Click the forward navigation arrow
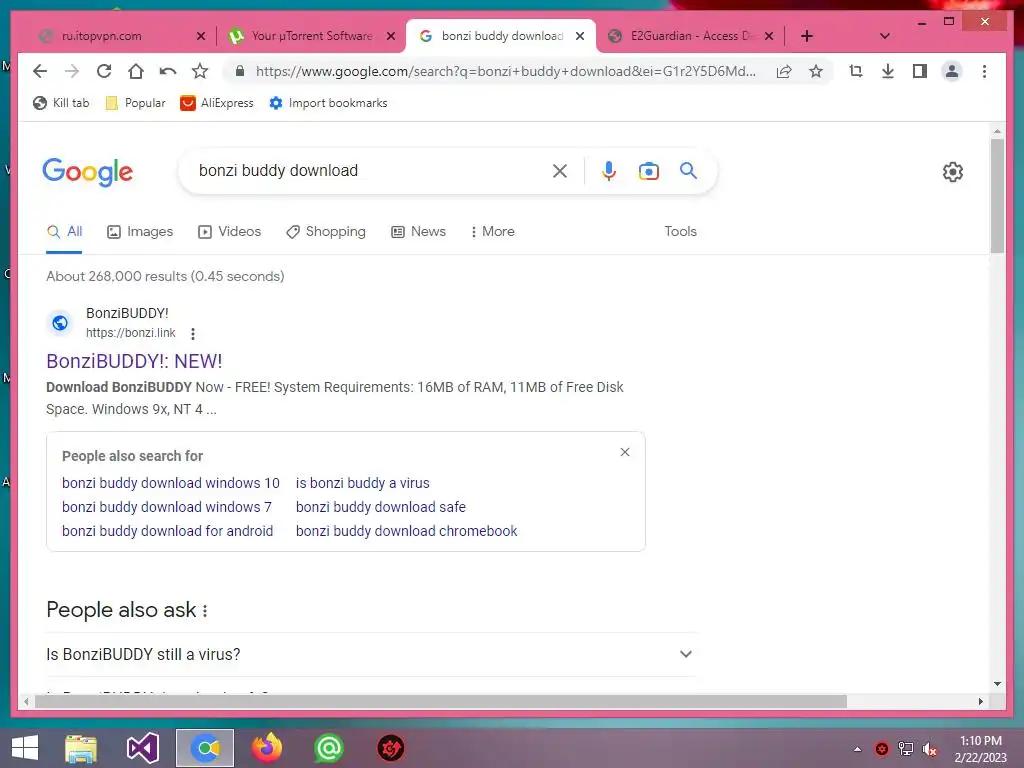 pos(72,71)
